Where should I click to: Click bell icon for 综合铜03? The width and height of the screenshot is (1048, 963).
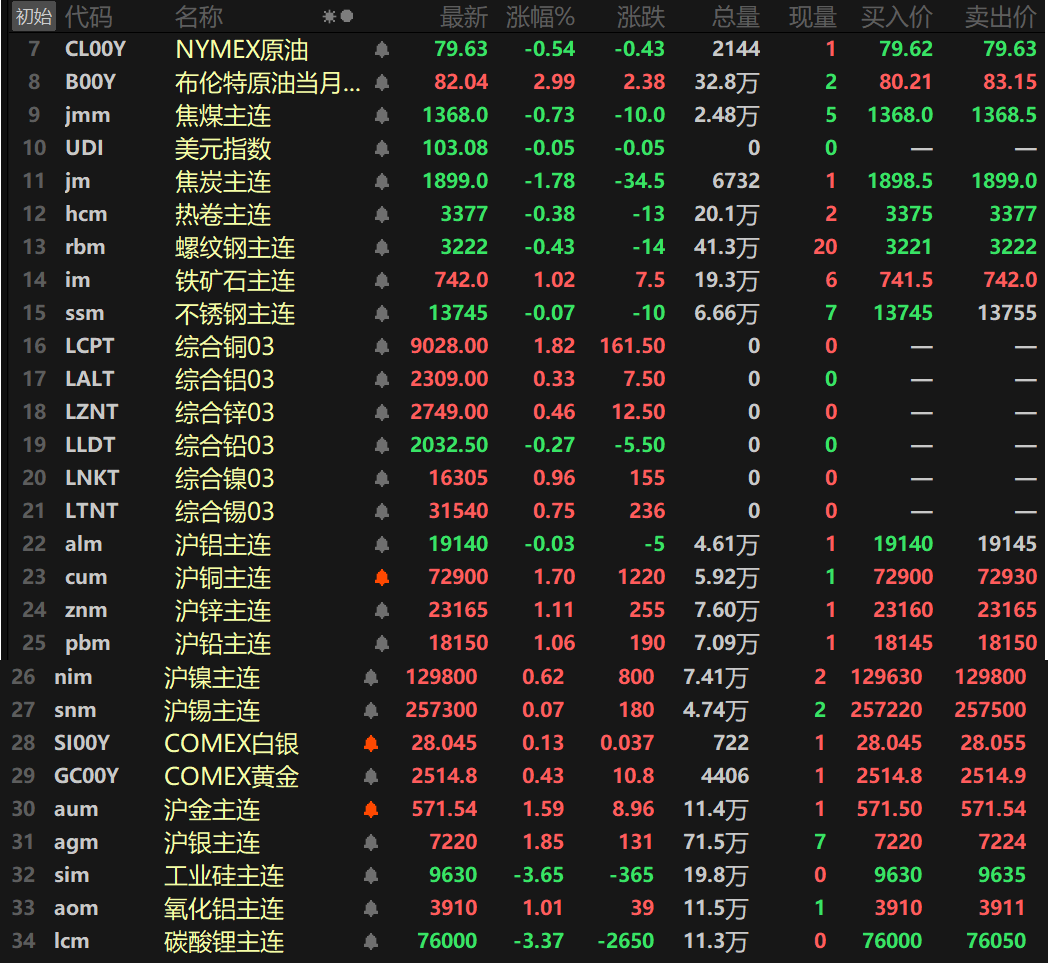382,346
